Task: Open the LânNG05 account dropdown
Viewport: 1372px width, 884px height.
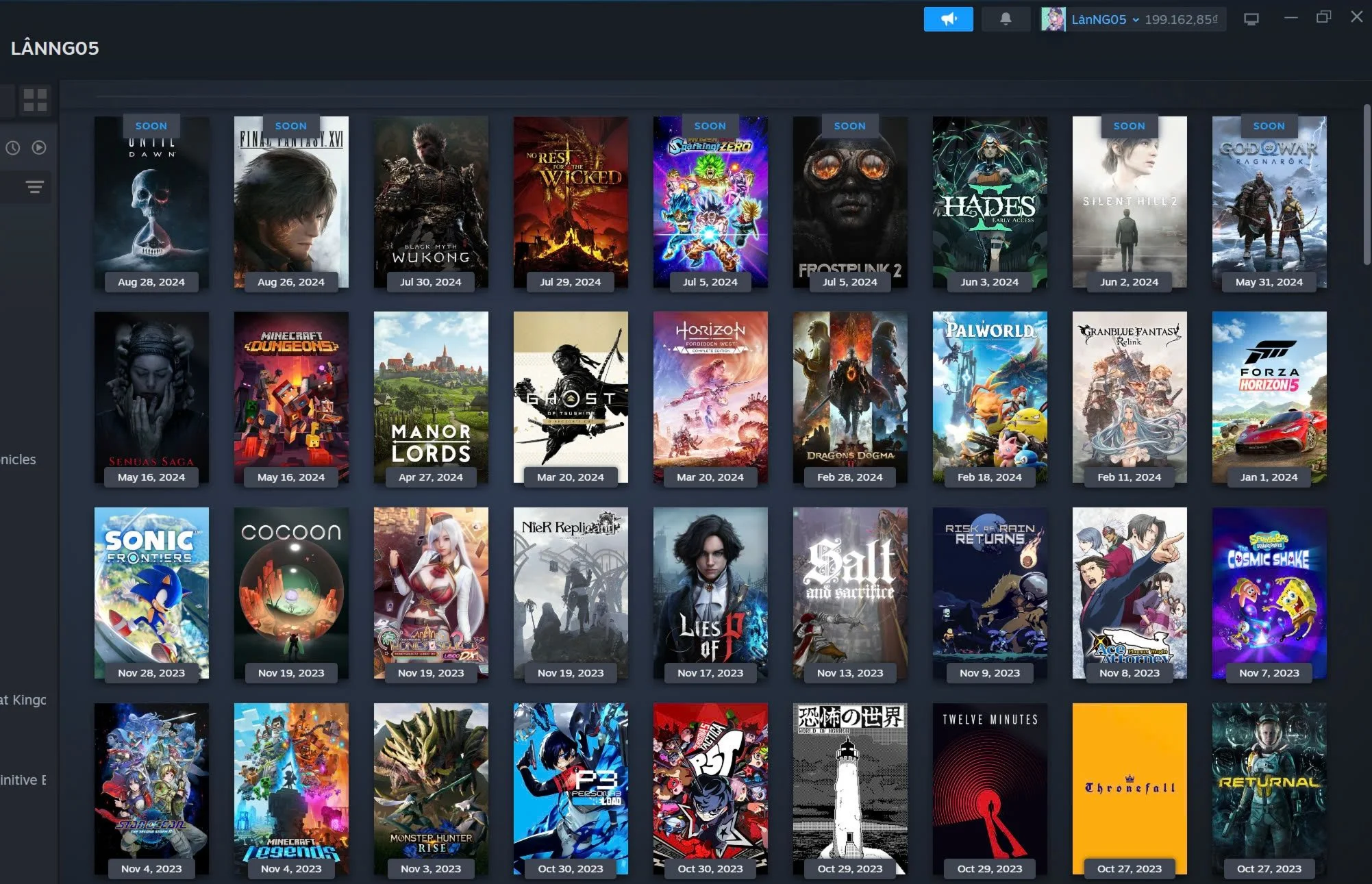Action: pyautogui.click(x=1105, y=19)
